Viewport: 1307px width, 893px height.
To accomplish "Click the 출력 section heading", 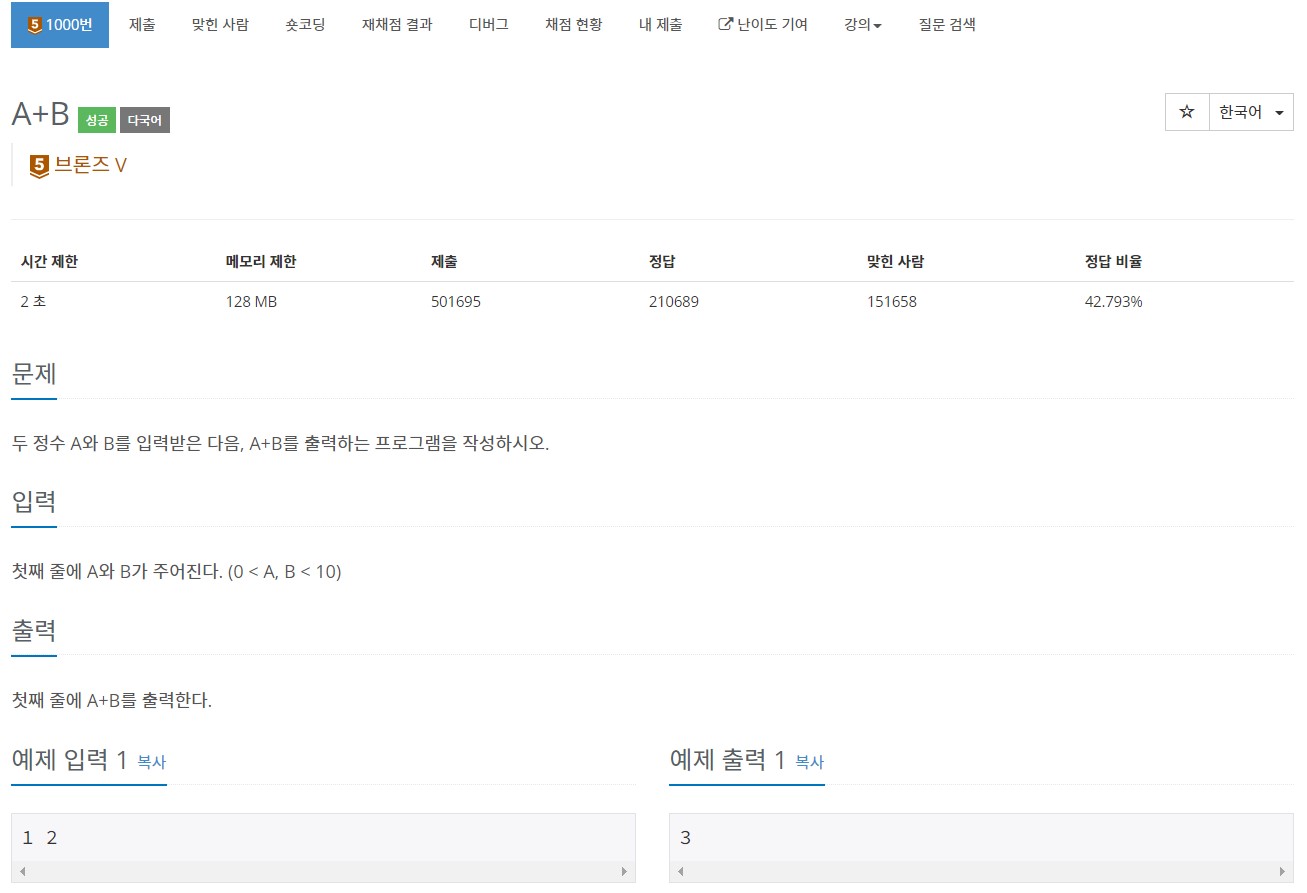I will tap(34, 631).
